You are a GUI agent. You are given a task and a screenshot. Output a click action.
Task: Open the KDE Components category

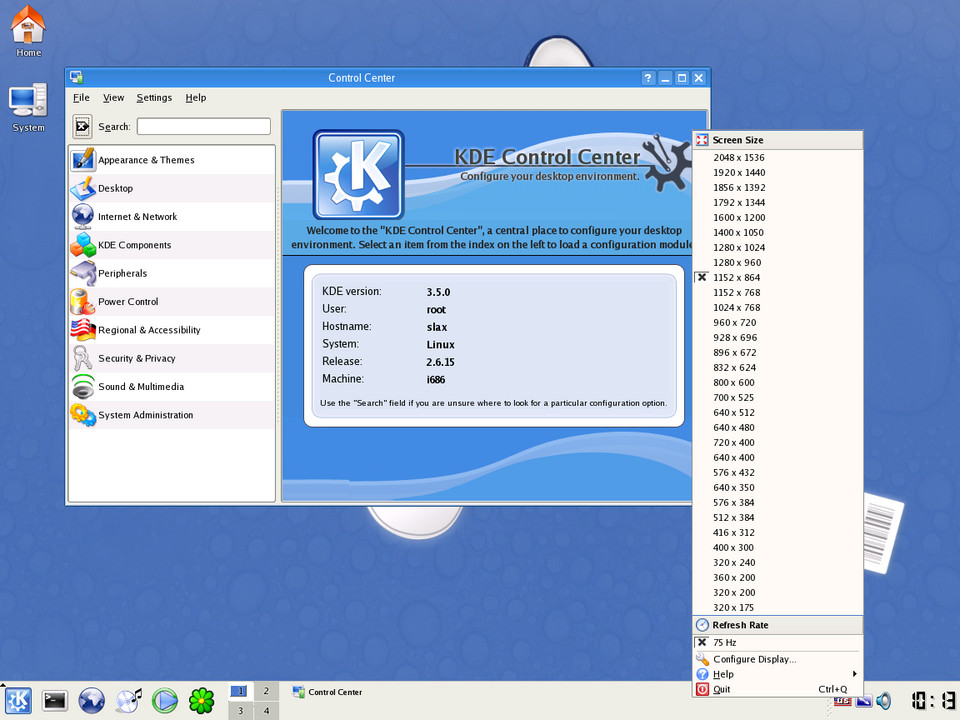click(x=172, y=245)
